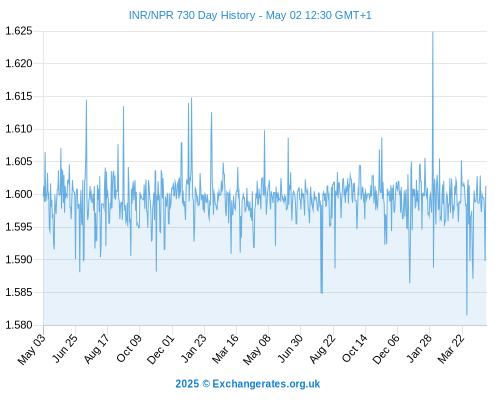Screen dimensions: 495x400
Task: Click the 1.625 y-axis value
Action: coord(19,31)
